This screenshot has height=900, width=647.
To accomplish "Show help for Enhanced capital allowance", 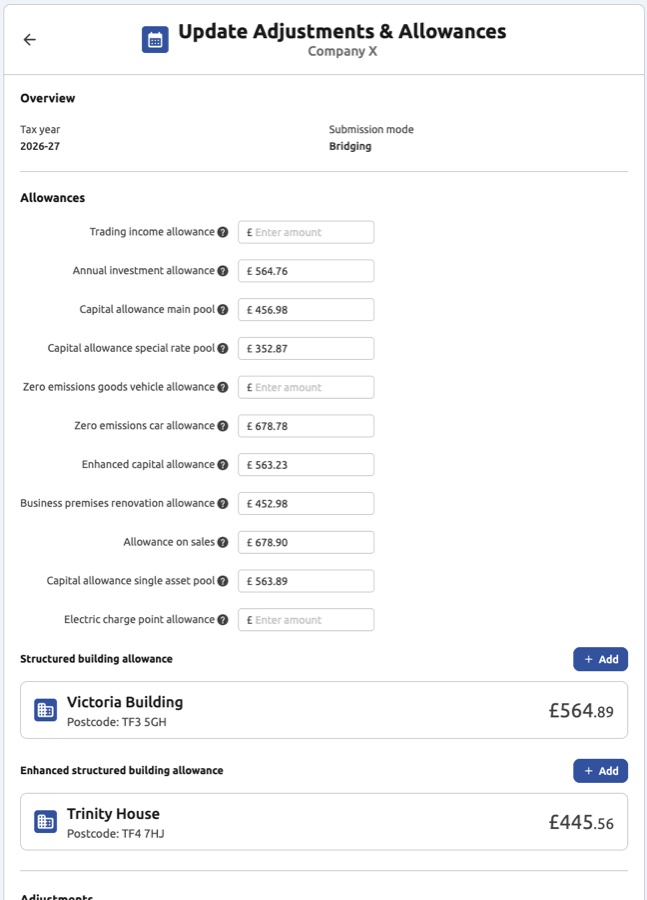I will coord(222,465).
